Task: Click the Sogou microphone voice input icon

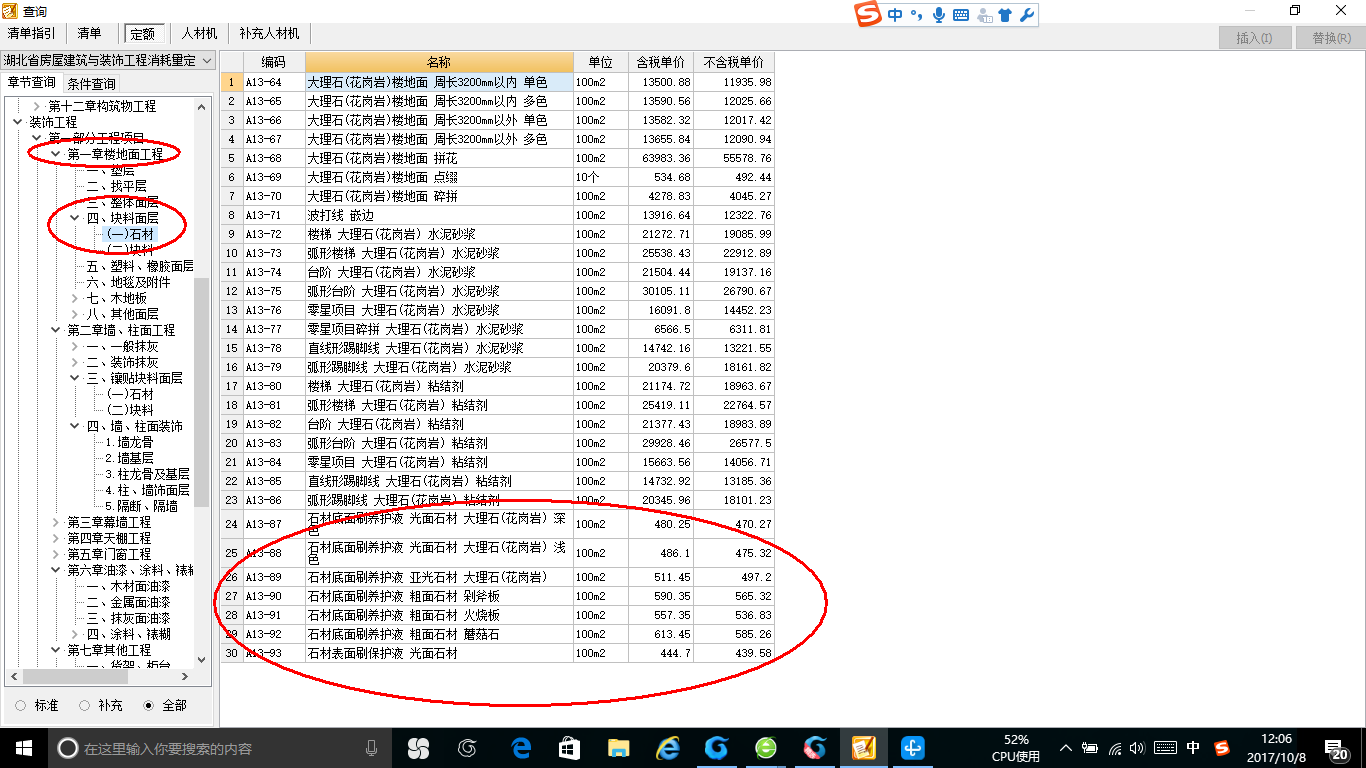Action: coord(939,14)
